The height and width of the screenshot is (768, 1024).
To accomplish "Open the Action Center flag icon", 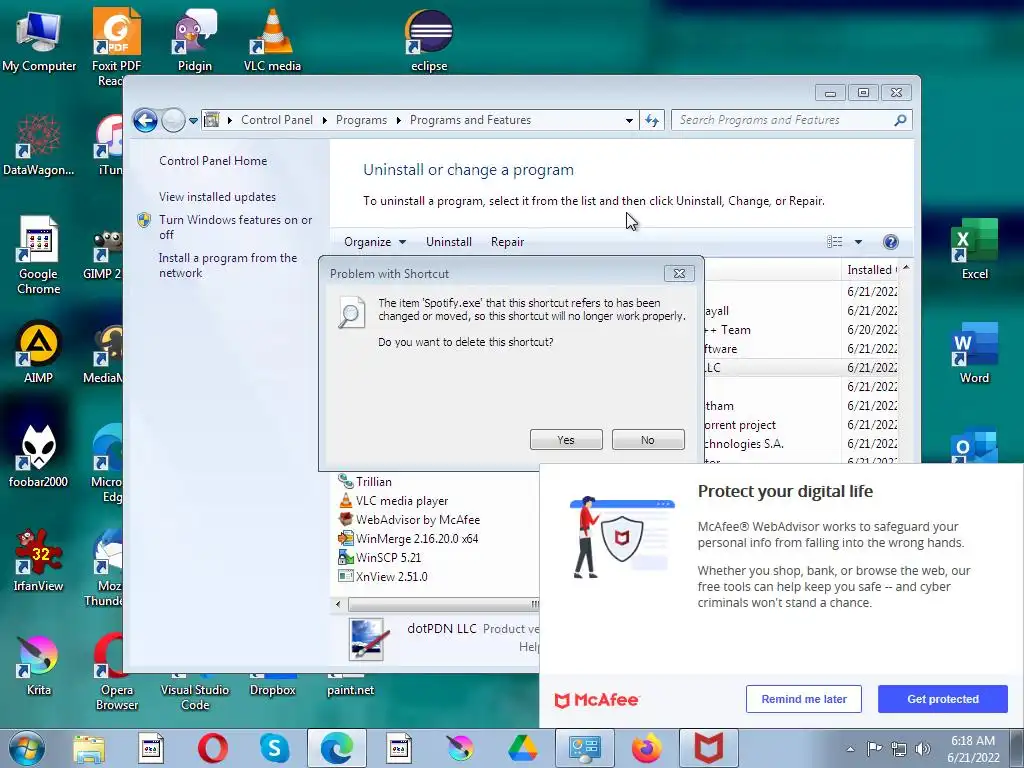I will point(874,749).
